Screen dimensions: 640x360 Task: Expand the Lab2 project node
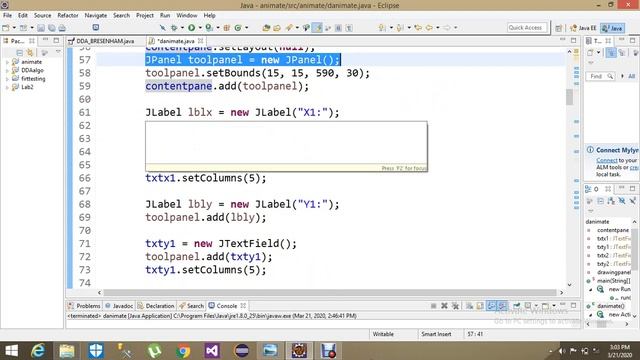click(7, 87)
